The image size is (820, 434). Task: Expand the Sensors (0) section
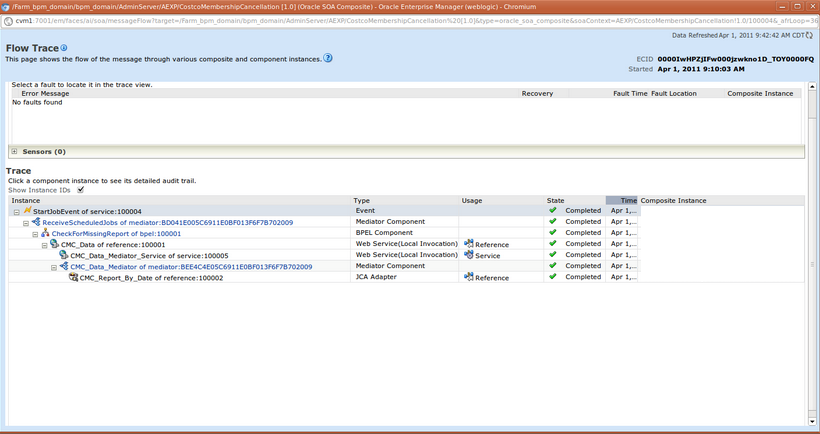tap(15, 152)
